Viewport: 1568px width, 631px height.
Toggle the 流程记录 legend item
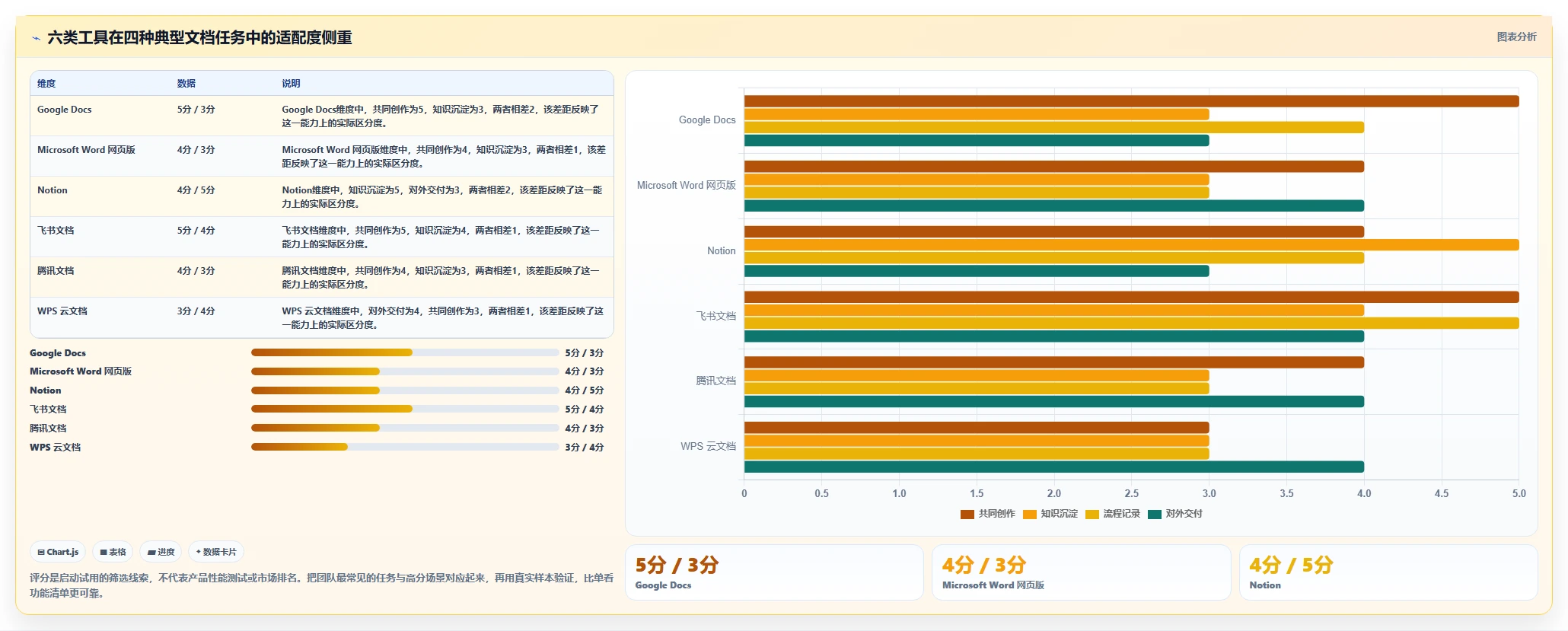pyautogui.click(x=1112, y=514)
